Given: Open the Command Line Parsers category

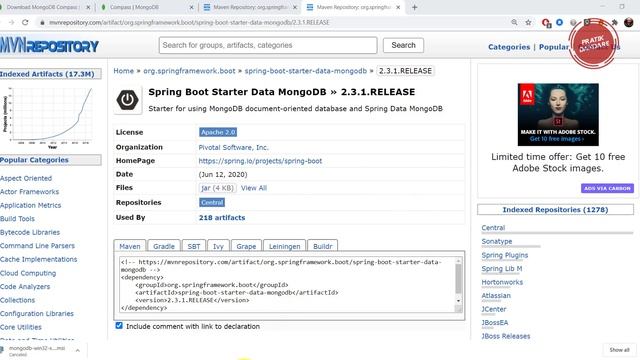Looking at the screenshot, I should pos(38,246).
